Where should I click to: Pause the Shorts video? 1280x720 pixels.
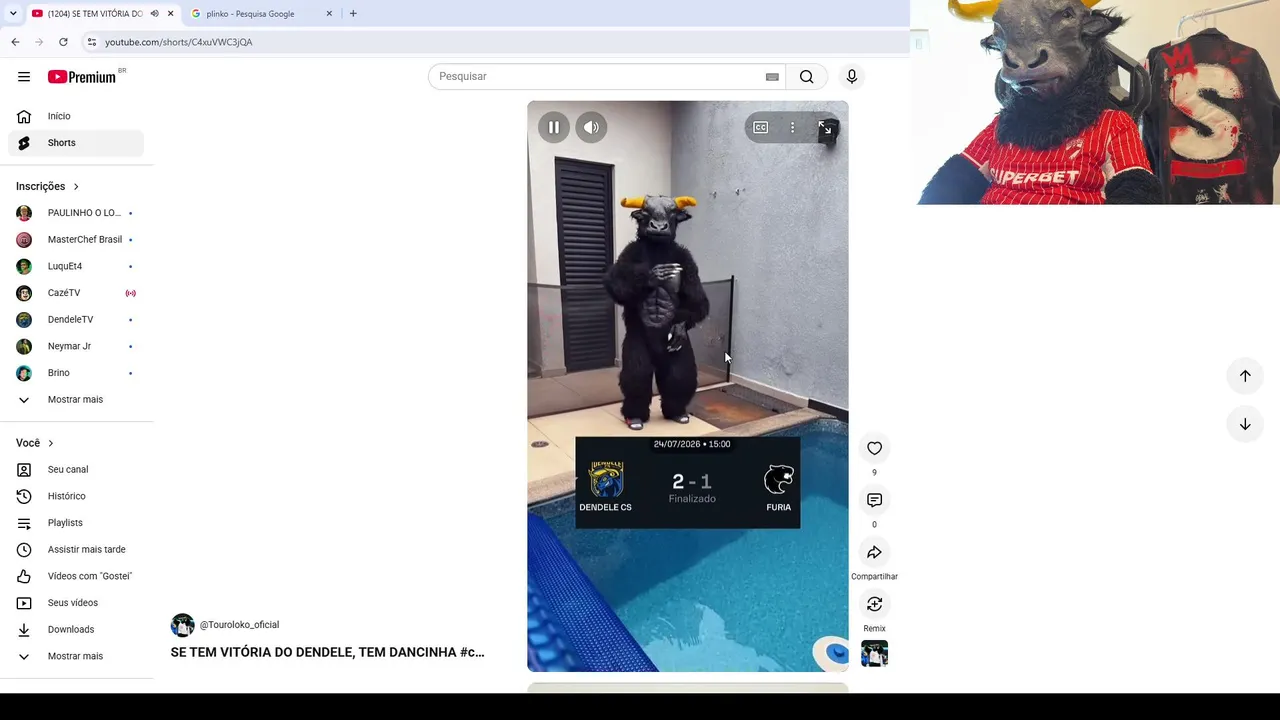coord(554,127)
